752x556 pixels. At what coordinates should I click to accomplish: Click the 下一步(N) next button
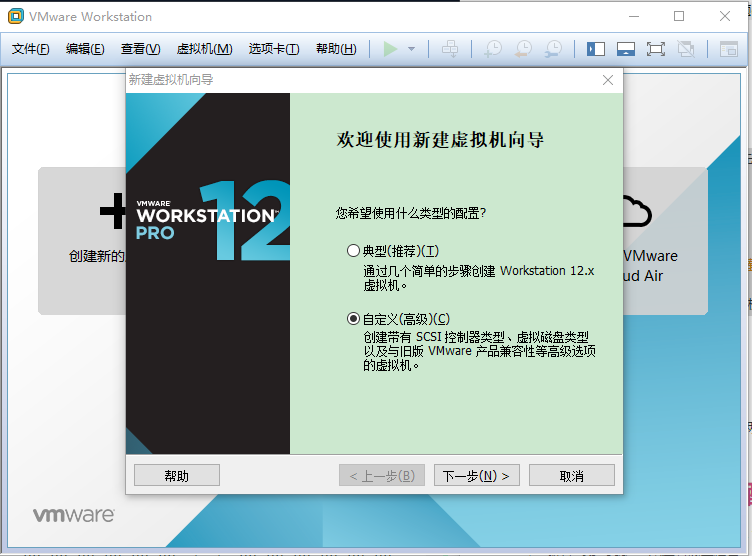[x=477, y=475]
